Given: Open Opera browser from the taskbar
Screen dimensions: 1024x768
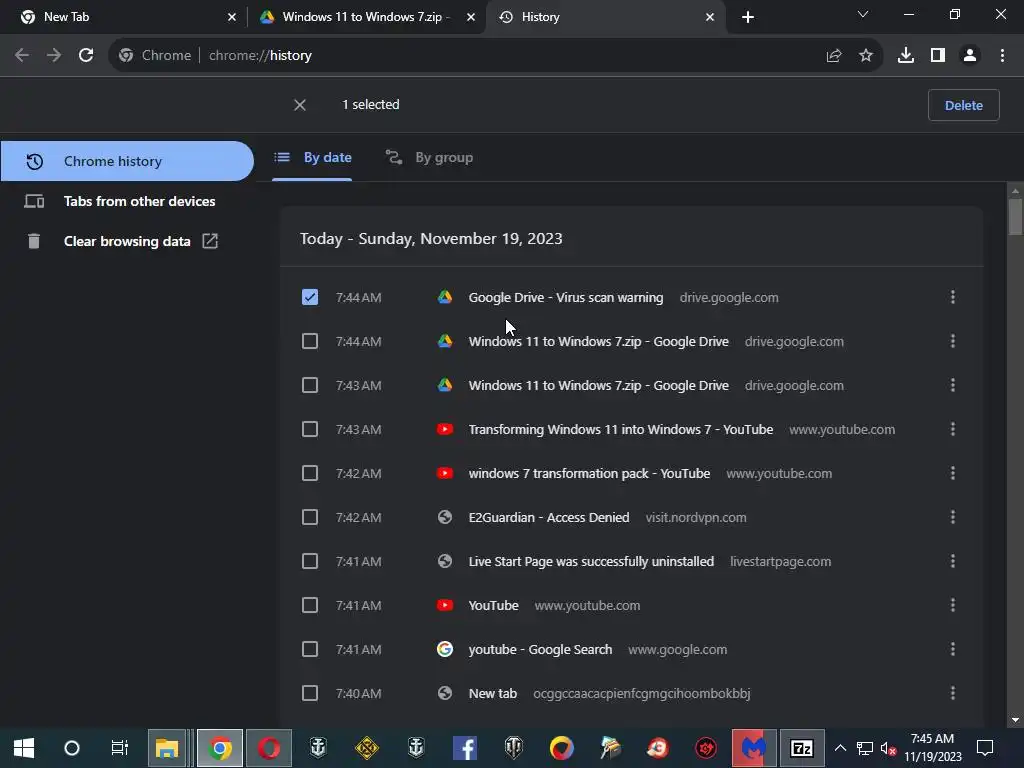Looking at the screenshot, I should 269,748.
